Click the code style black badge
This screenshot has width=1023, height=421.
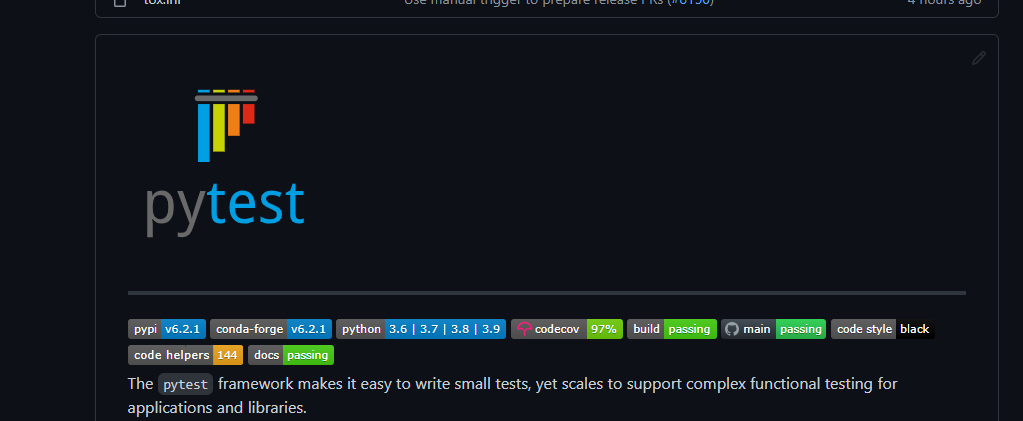[883, 329]
